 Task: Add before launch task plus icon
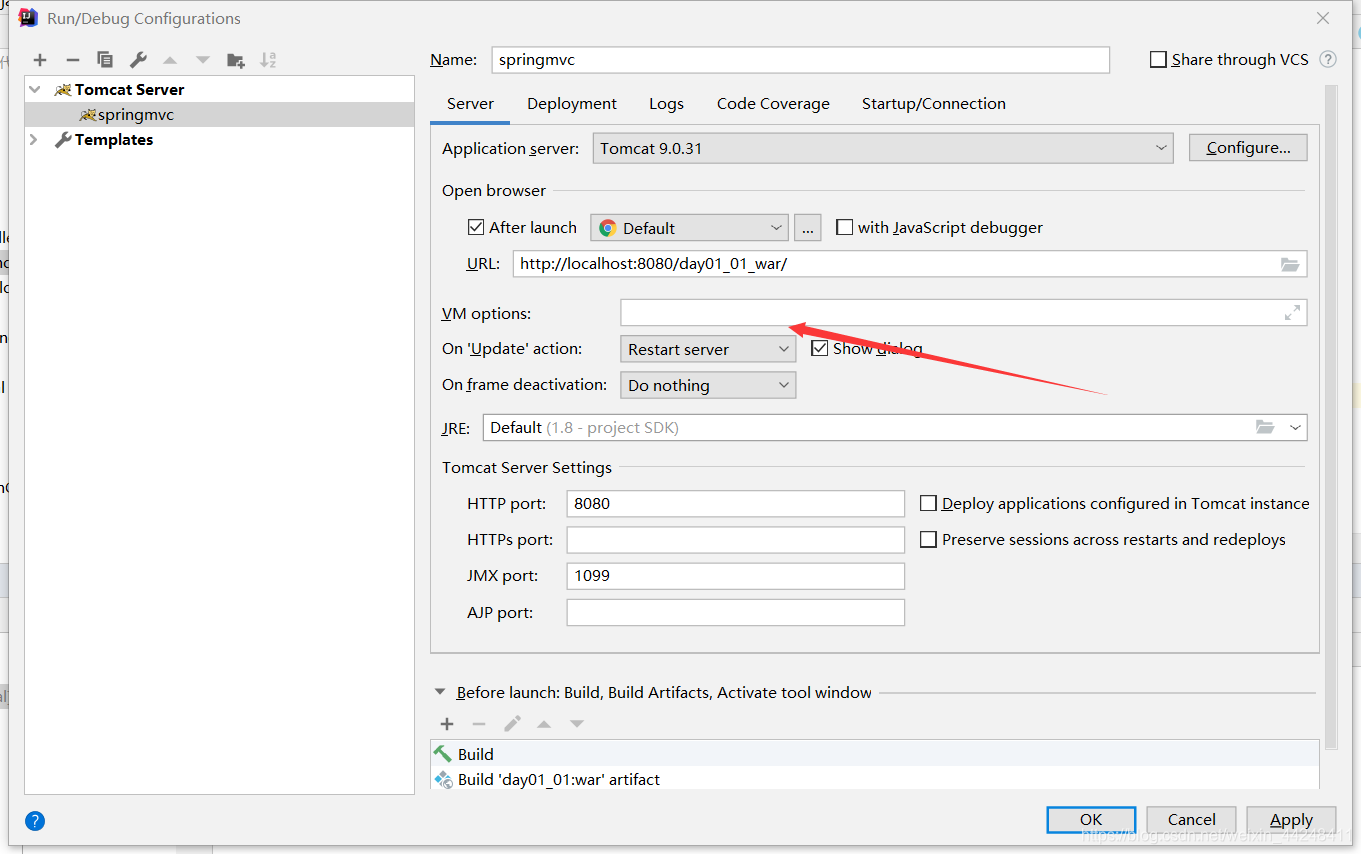point(447,724)
